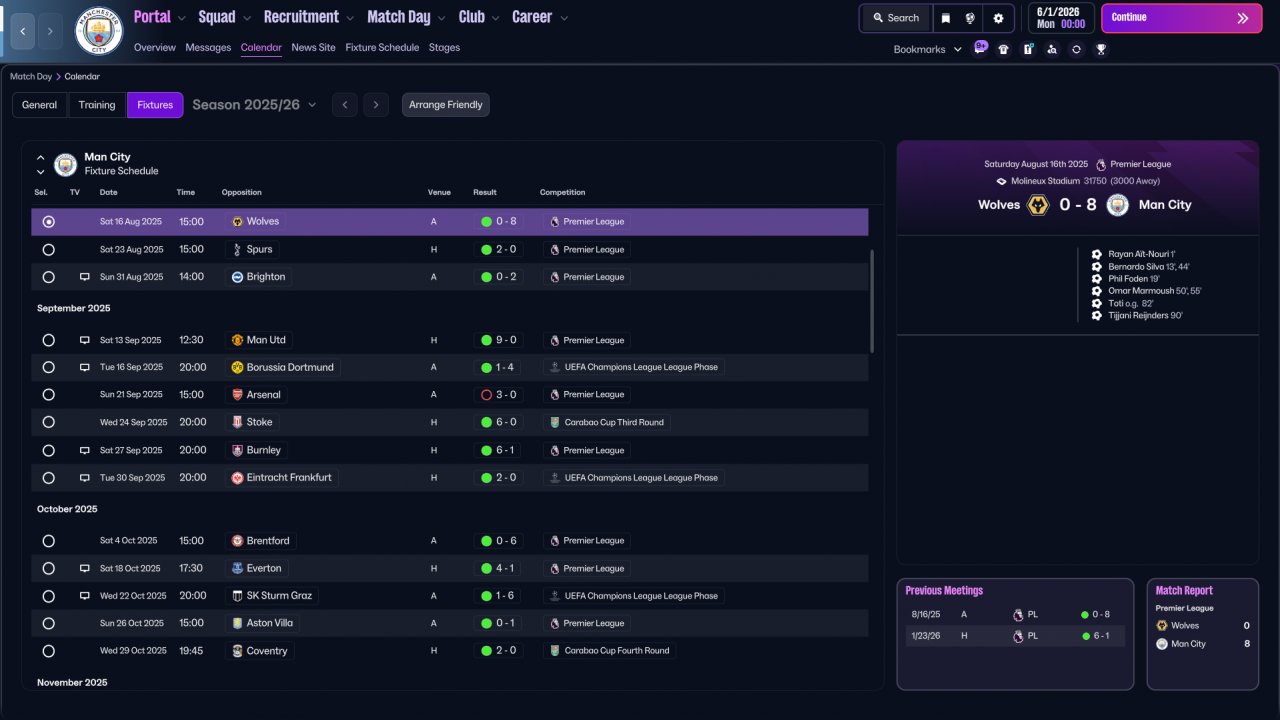The image size is (1280, 720).
Task: Select the Man Utd fixture radio button
Action: [x=48, y=340]
